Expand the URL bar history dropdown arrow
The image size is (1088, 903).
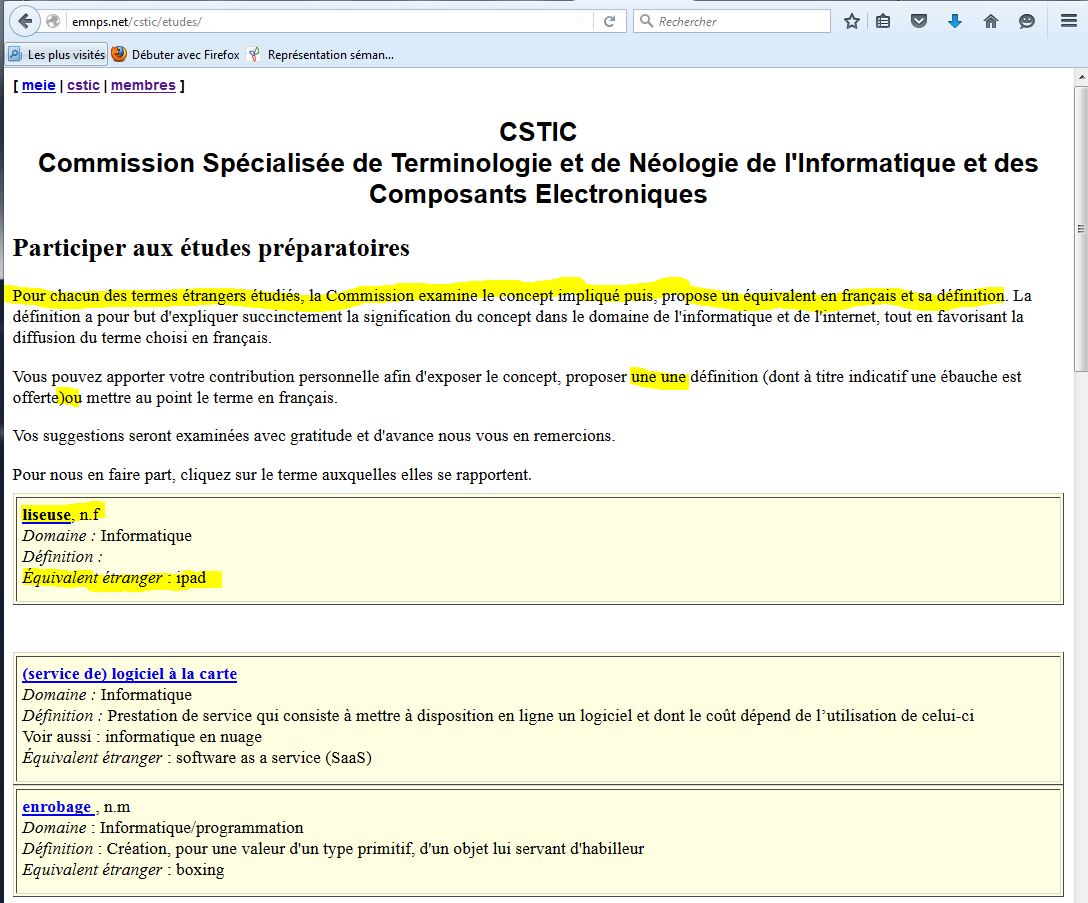coord(581,21)
